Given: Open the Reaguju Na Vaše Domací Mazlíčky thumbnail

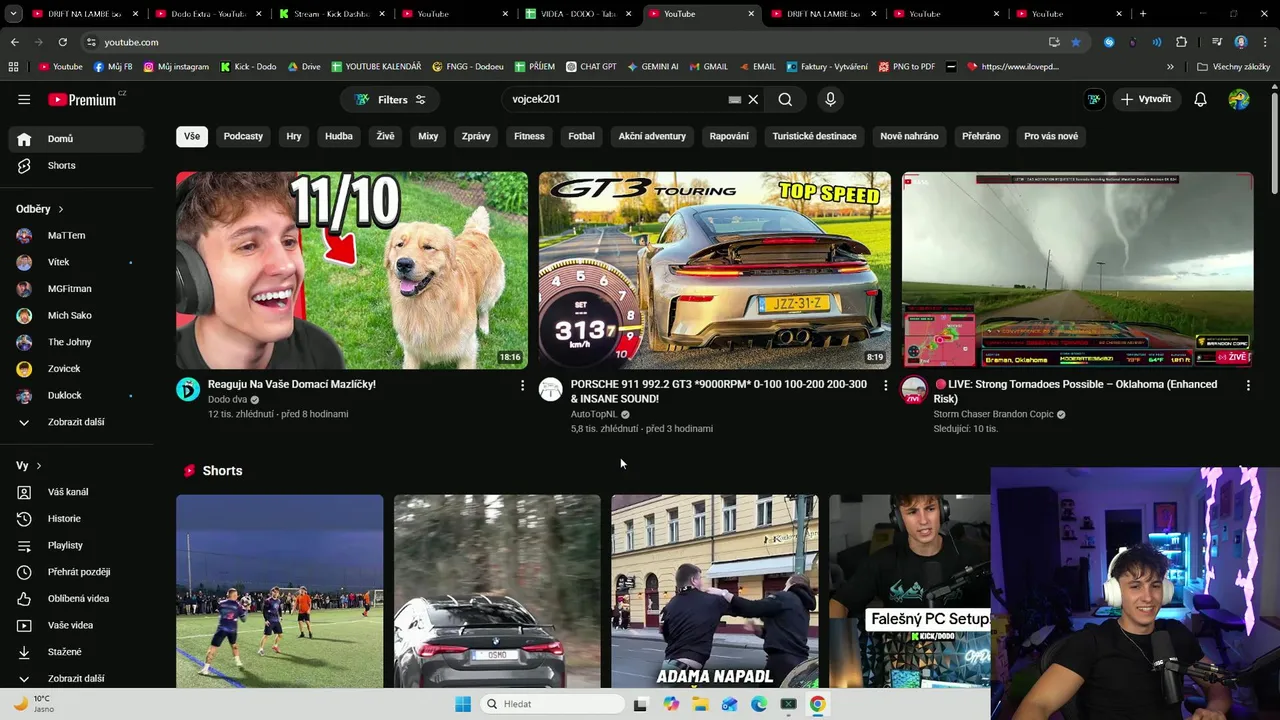Looking at the screenshot, I should pos(352,270).
